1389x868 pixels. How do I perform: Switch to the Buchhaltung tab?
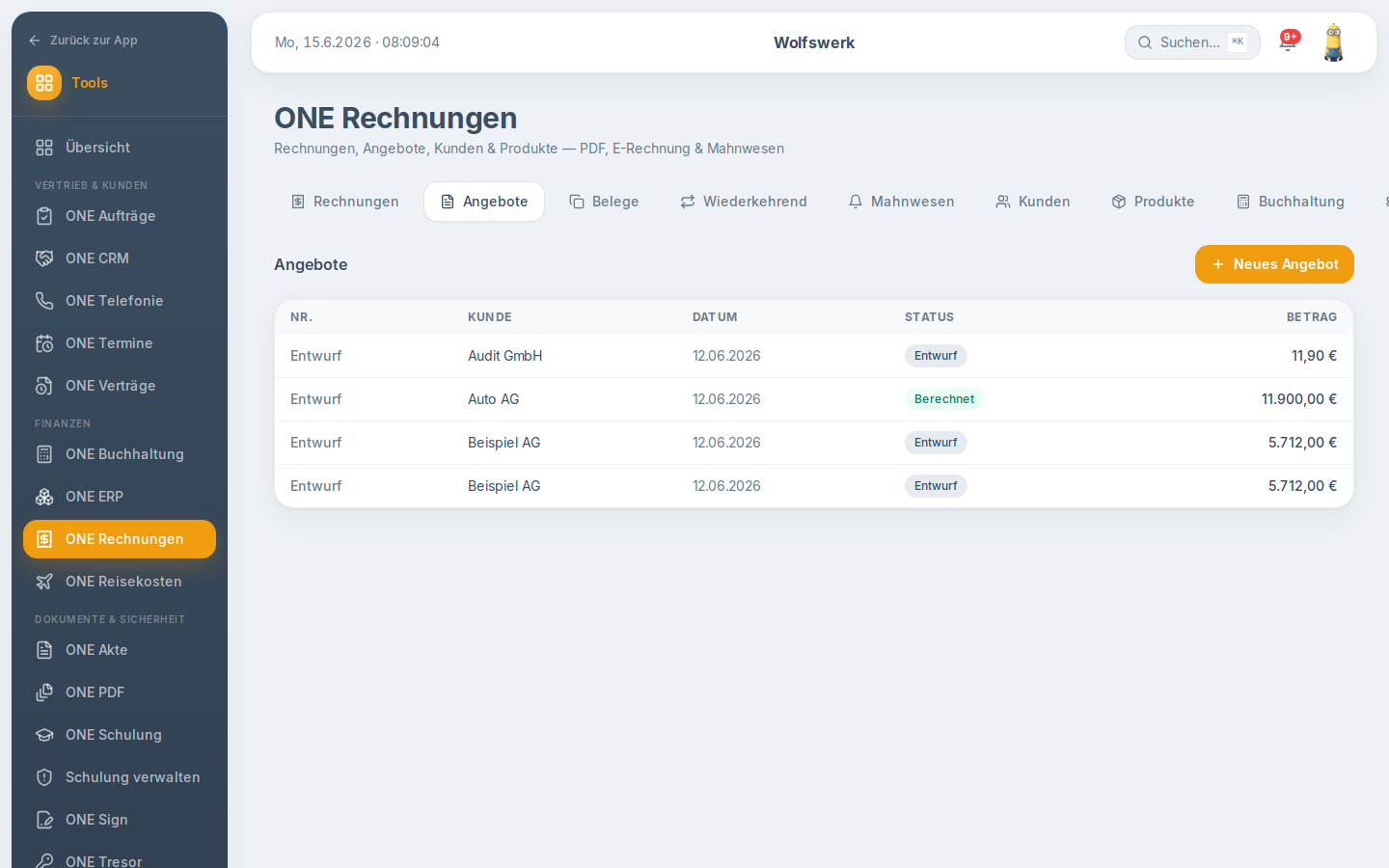[x=1290, y=202]
